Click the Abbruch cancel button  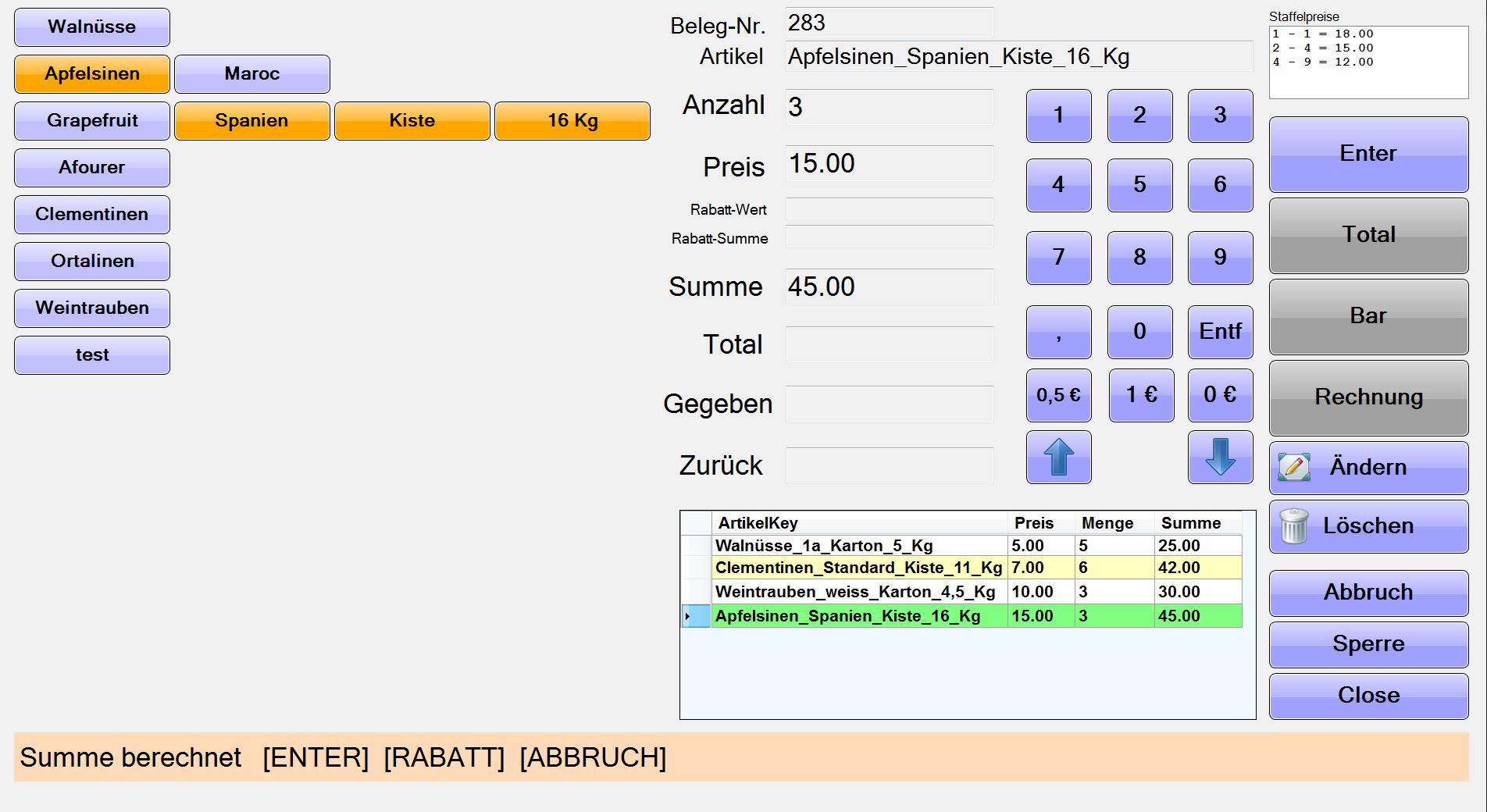click(1368, 593)
